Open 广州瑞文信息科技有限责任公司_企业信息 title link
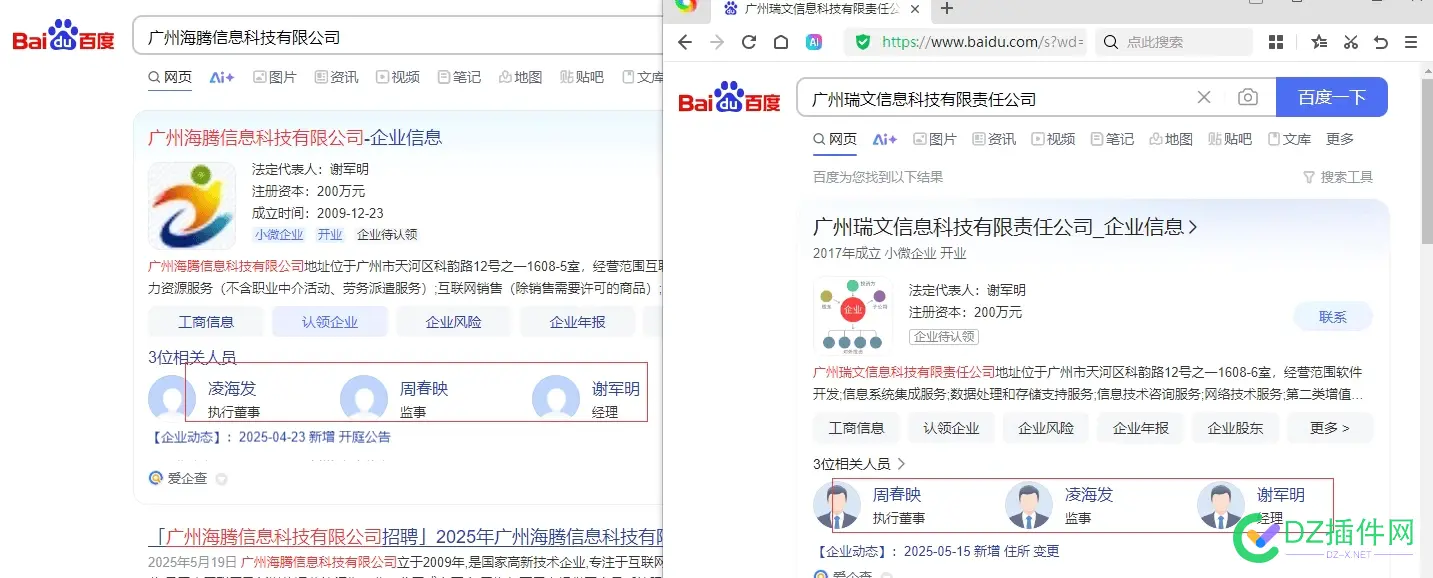 click(1005, 227)
